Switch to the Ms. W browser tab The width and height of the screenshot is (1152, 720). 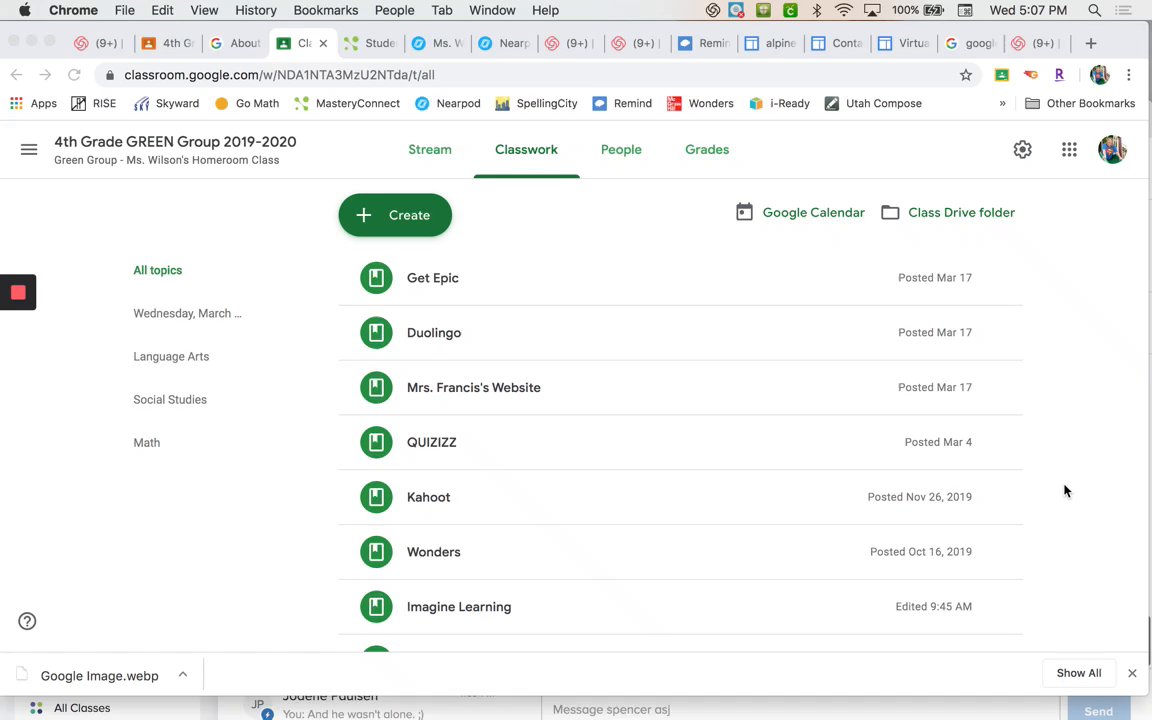pos(438,43)
